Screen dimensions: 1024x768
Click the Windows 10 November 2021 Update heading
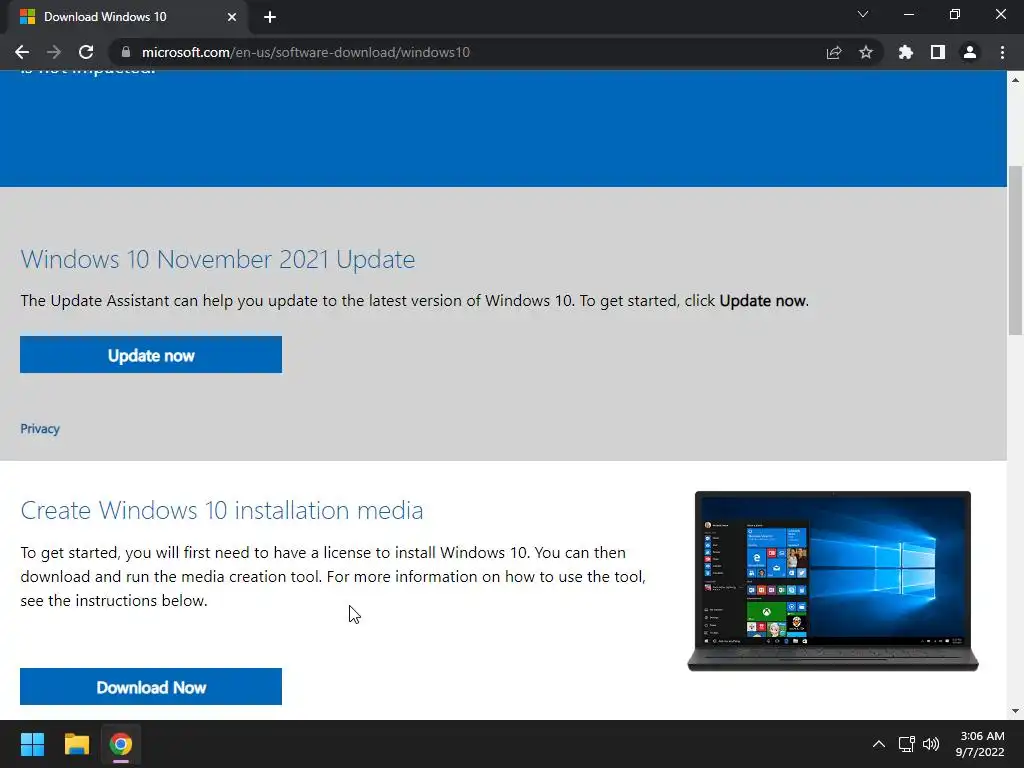pos(217,259)
